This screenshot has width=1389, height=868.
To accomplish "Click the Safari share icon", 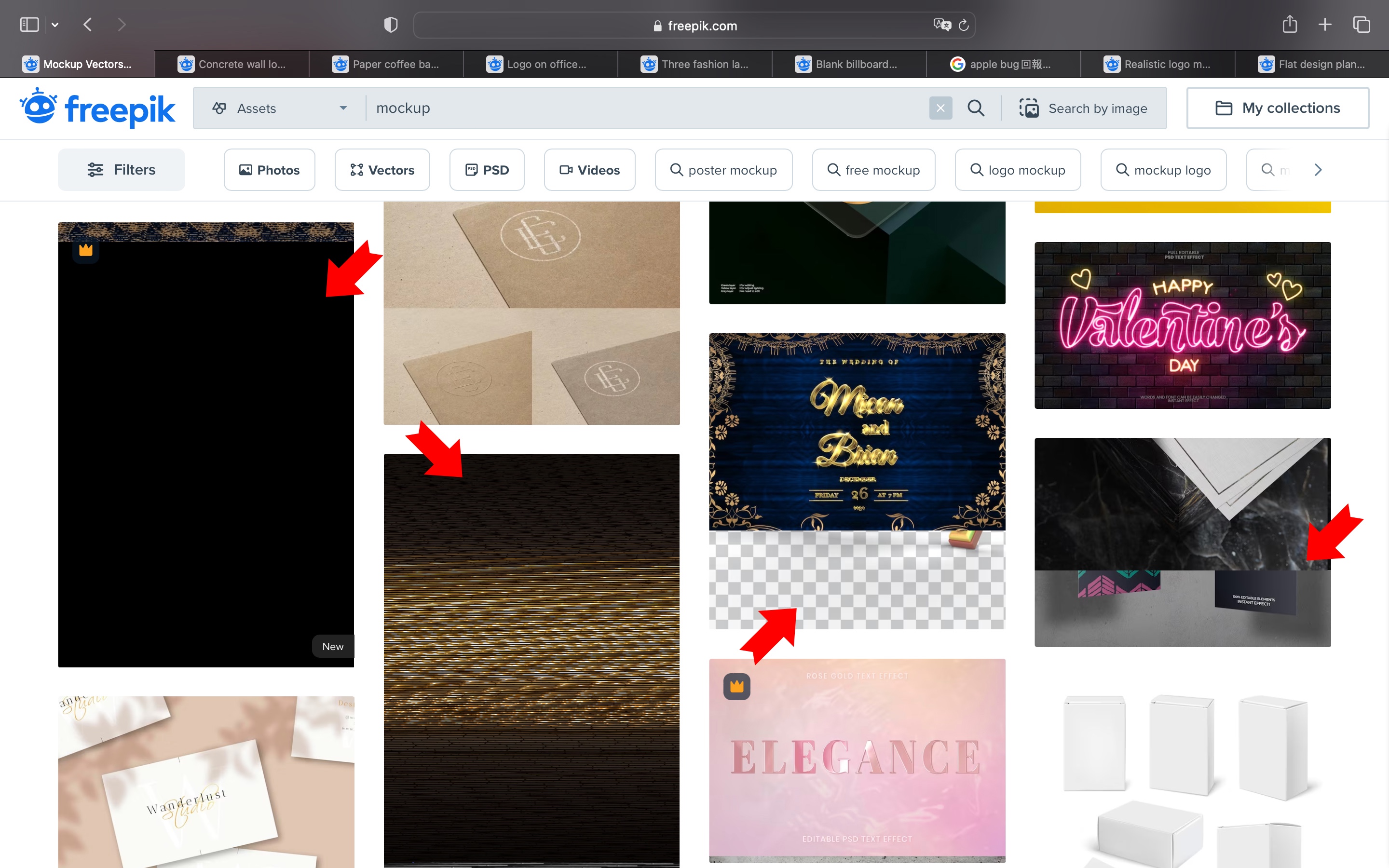I will tap(1289, 25).
